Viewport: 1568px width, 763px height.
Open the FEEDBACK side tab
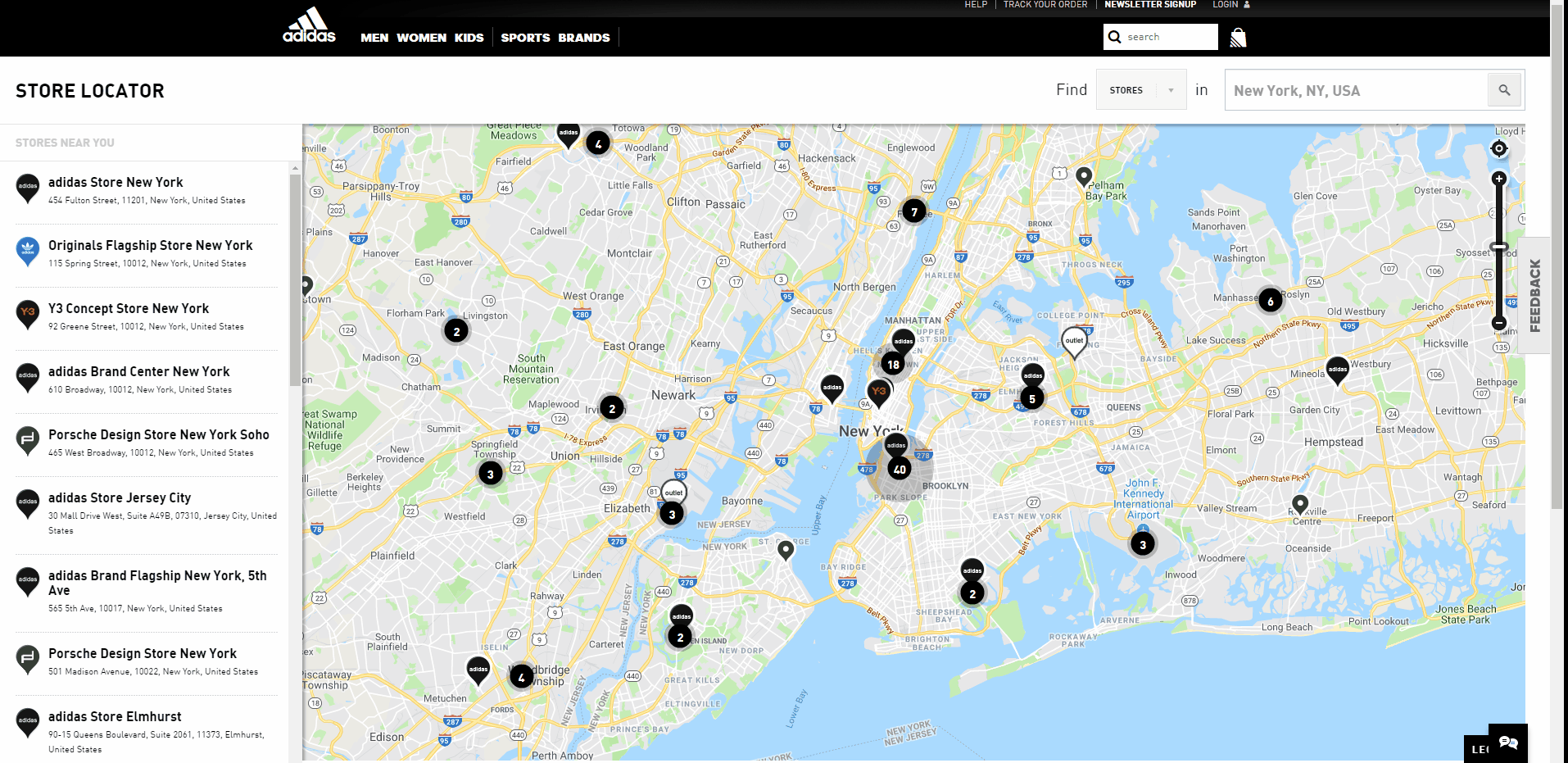(1534, 295)
